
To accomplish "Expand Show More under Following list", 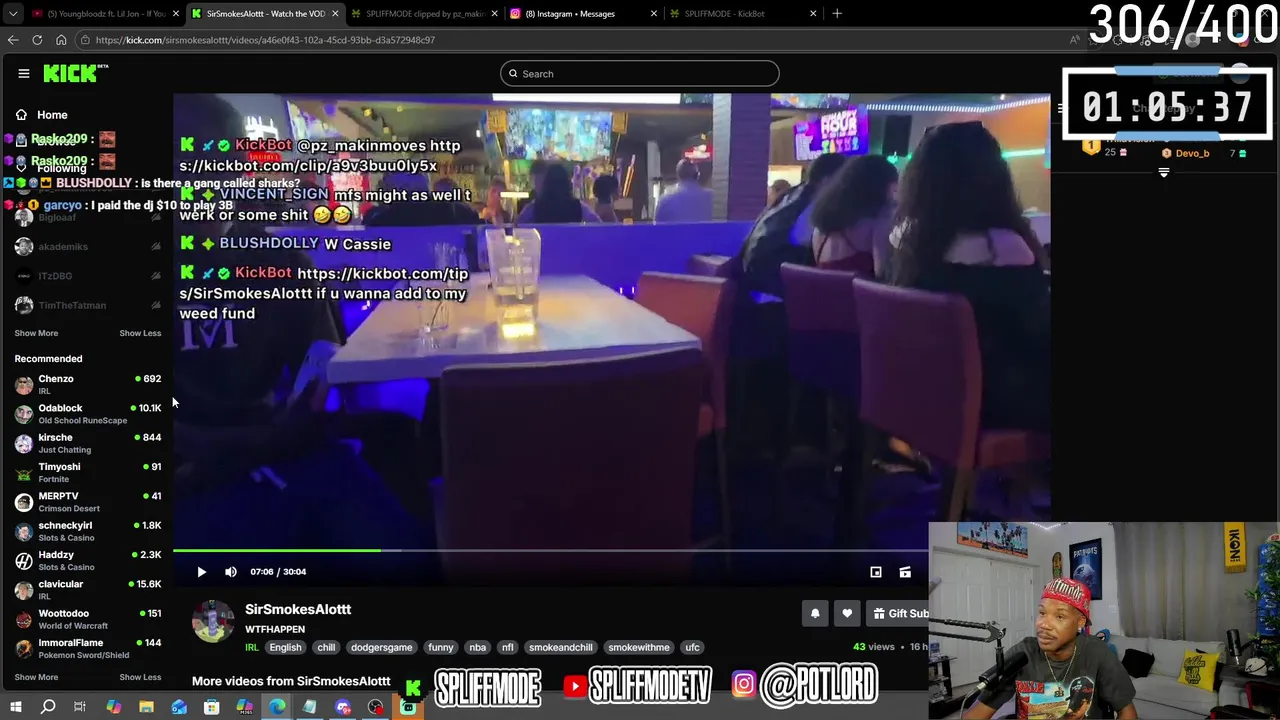I will (36, 333).
